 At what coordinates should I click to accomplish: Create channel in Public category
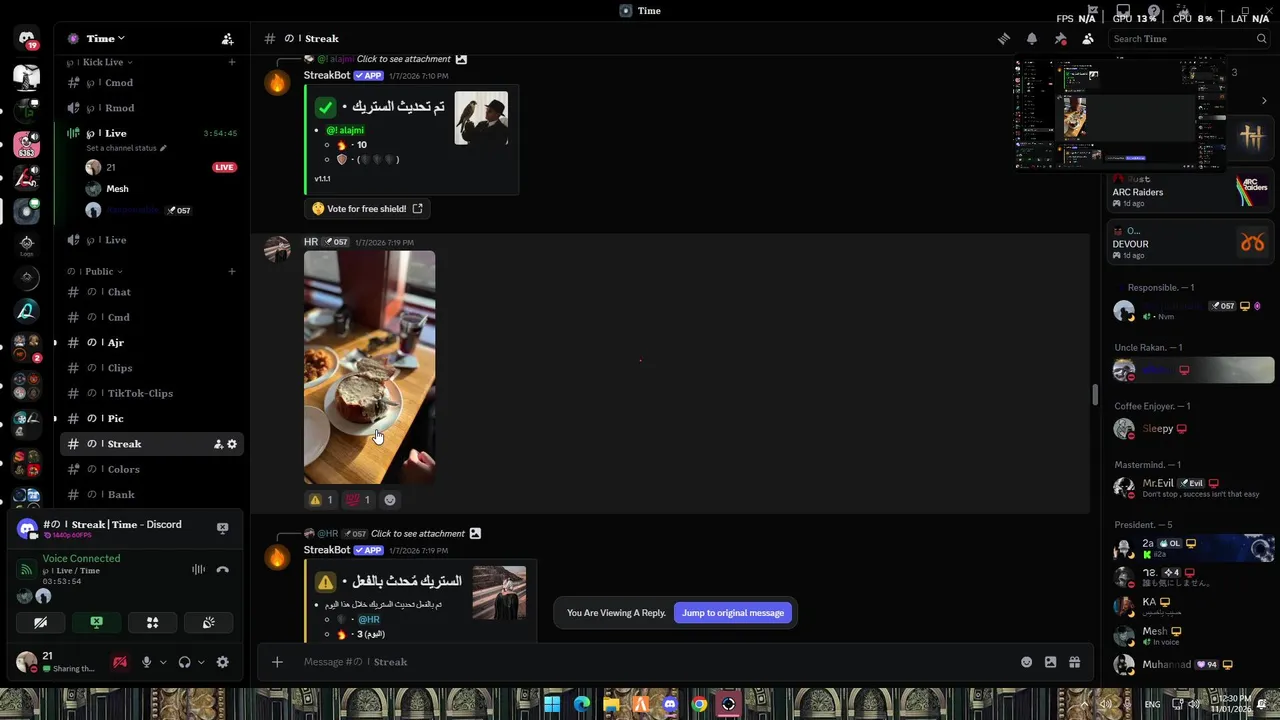(232, 271)
